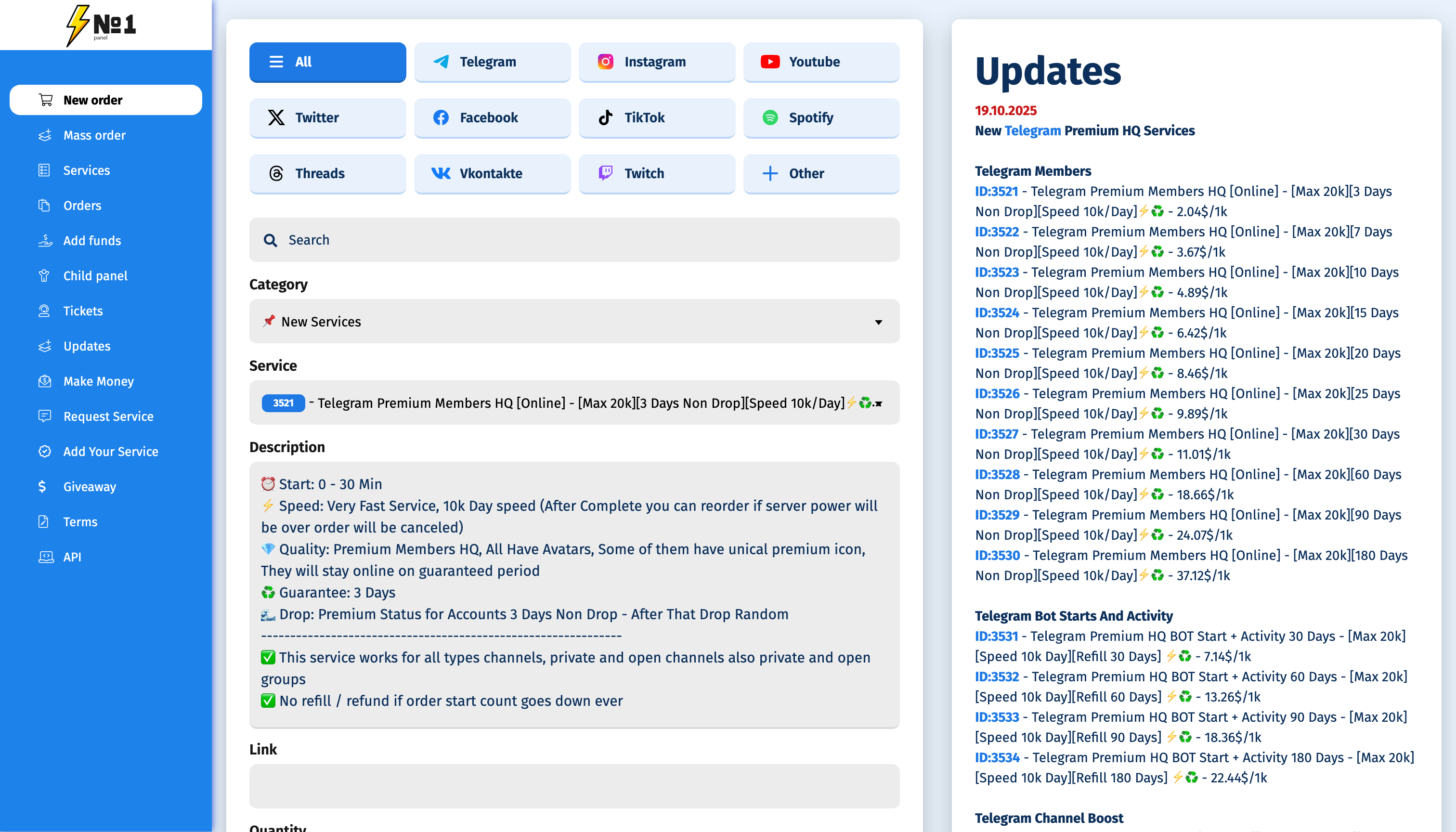Click the Add funds sidebar icon
The height and width of the screenshot is (832, 1456).
click(45, 241)
